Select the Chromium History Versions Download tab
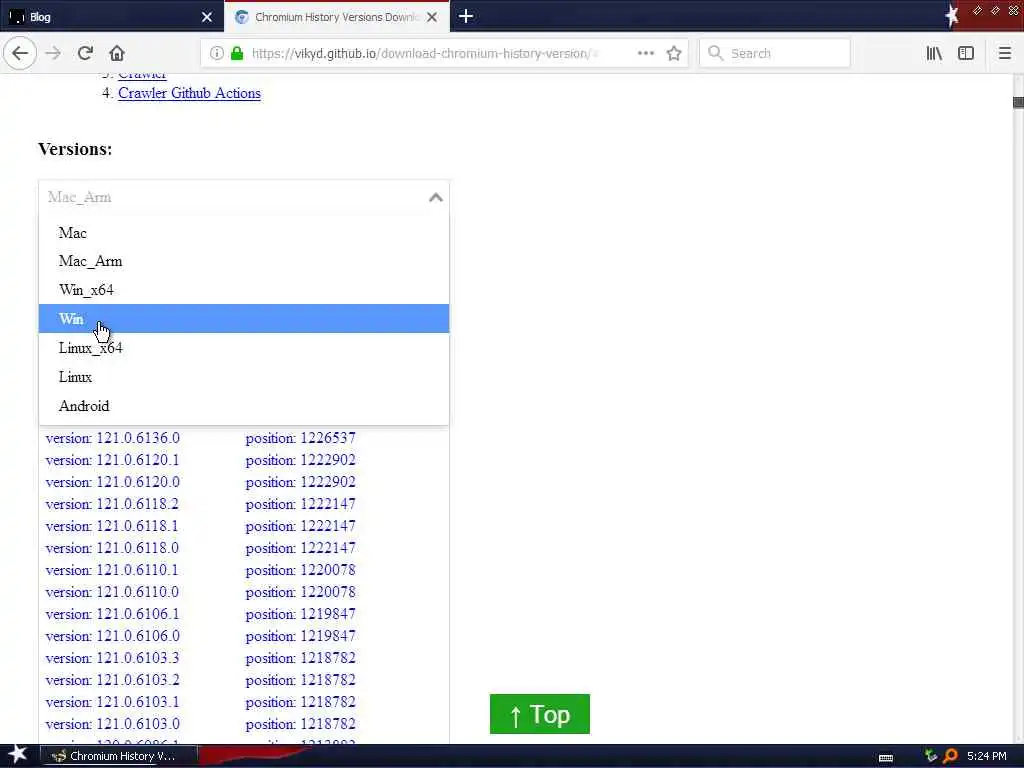Image resolution: width=1024 pixels, height=768 pixels. click(x=336, y=17)
